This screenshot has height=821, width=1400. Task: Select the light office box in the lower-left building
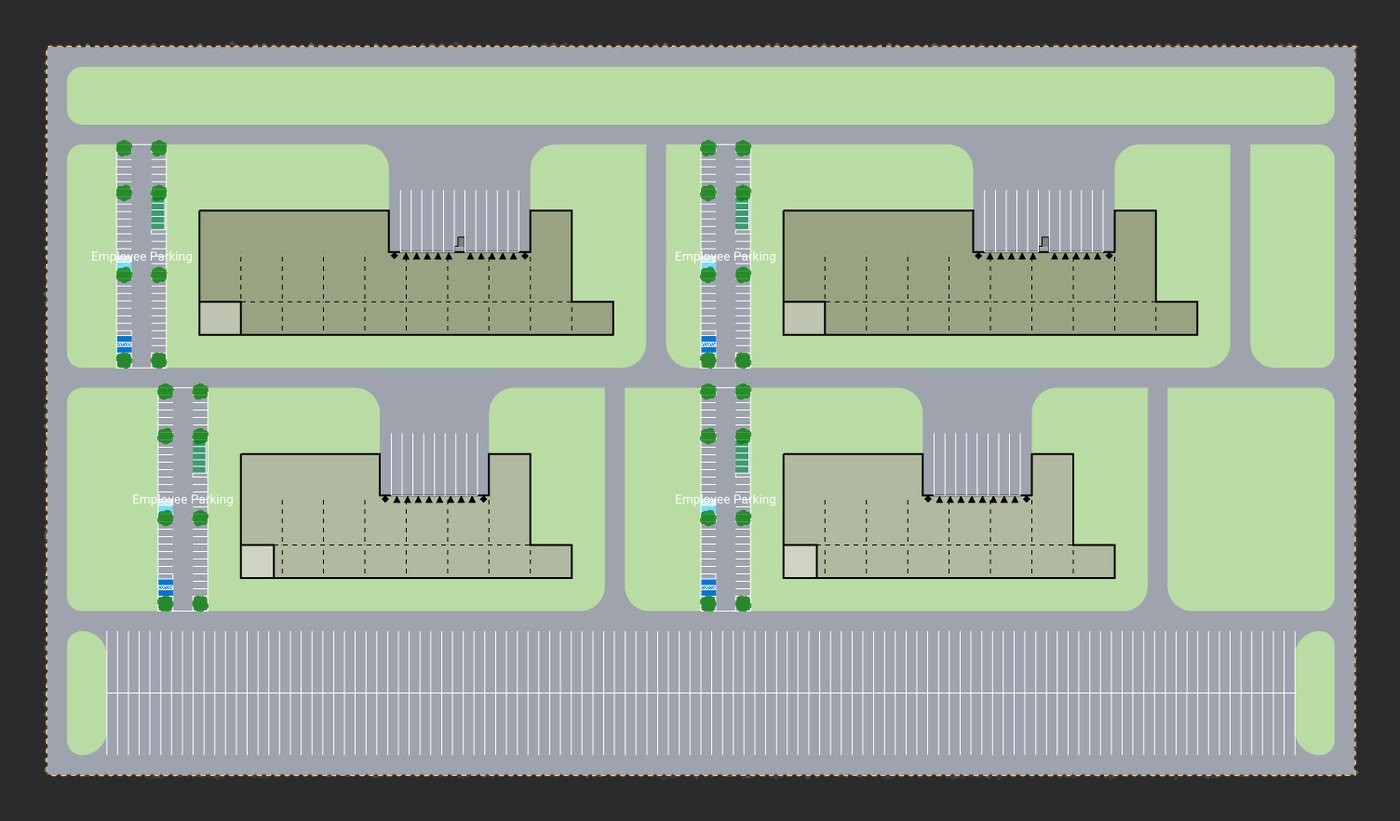(257, 561)
